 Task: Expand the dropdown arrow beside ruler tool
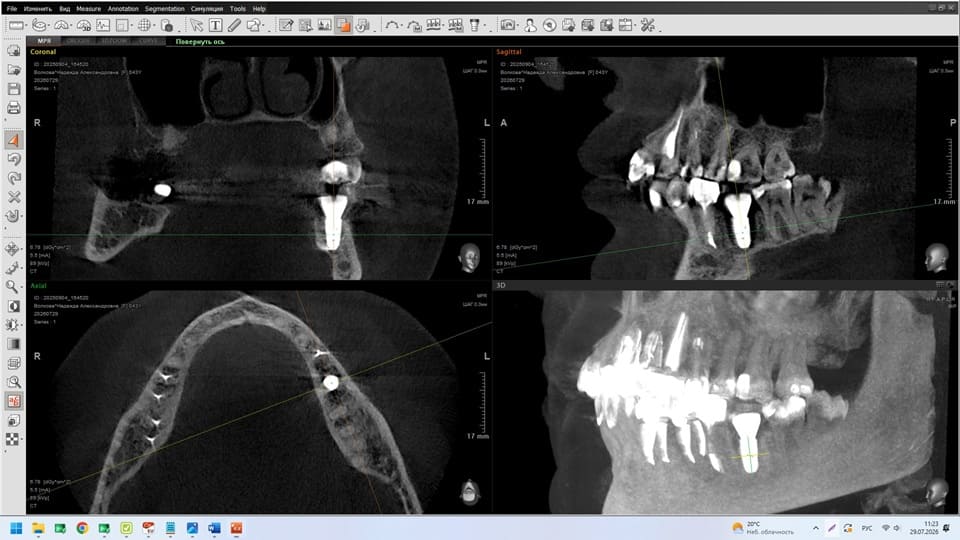[27, 27]
